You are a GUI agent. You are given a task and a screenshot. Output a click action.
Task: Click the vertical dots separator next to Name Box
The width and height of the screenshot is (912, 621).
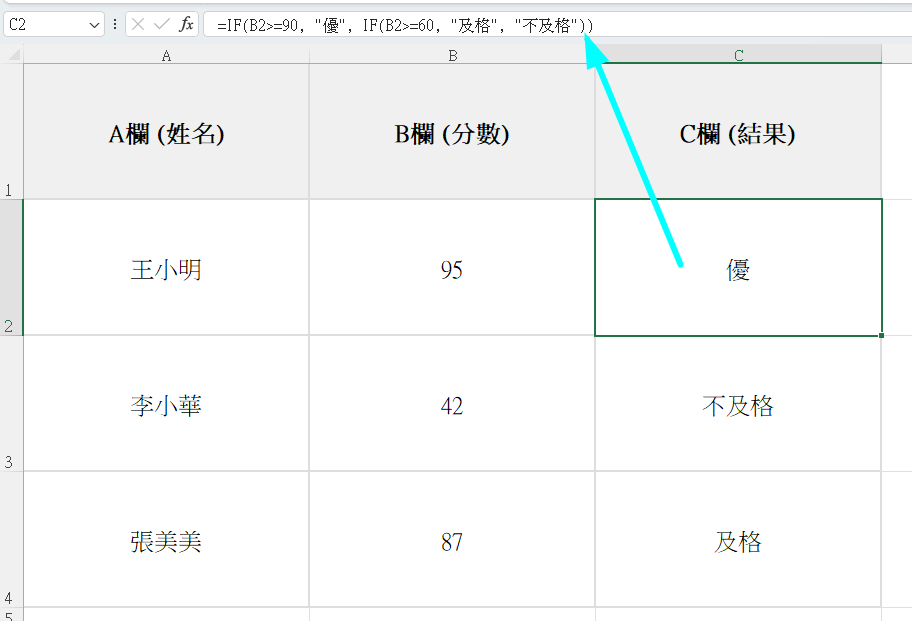114,24
